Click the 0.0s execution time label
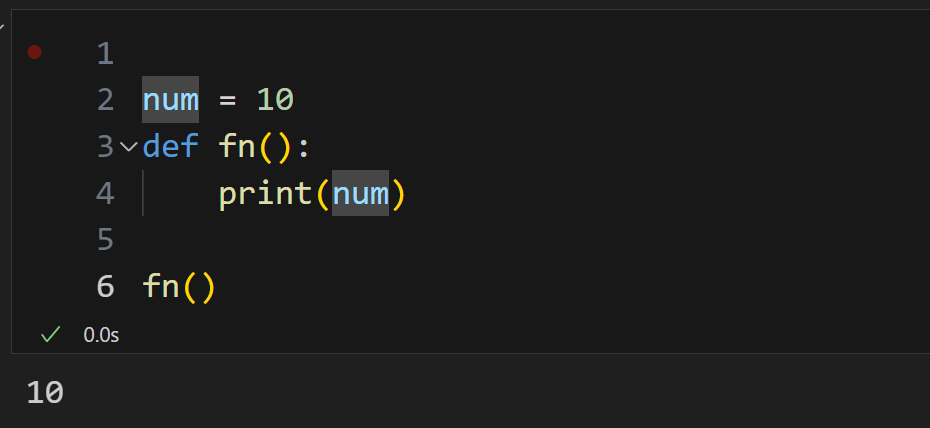The image size is (930, 428). 101,336
